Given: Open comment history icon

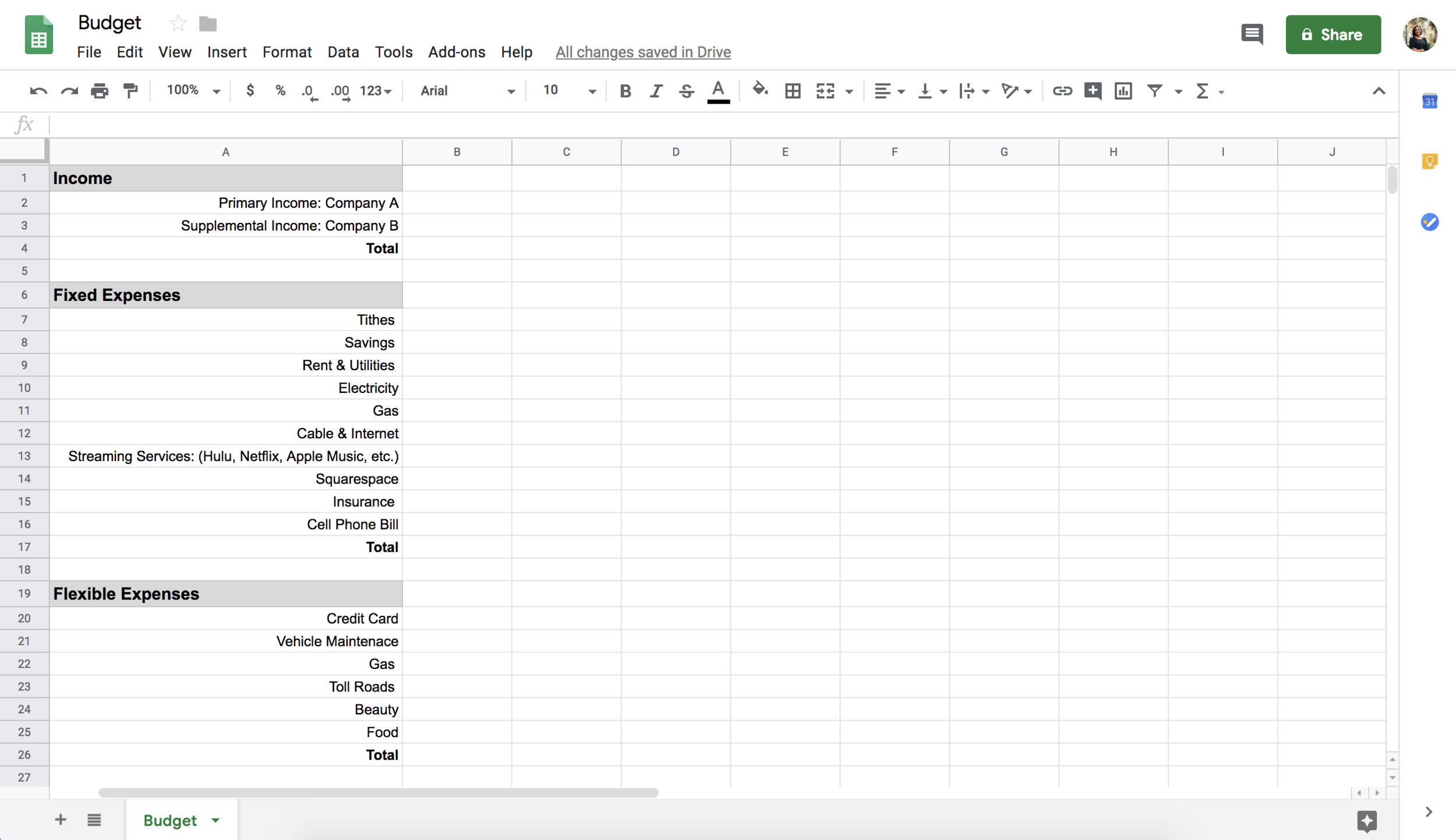Looking at the screenshot, I should tap(1252, 34).
